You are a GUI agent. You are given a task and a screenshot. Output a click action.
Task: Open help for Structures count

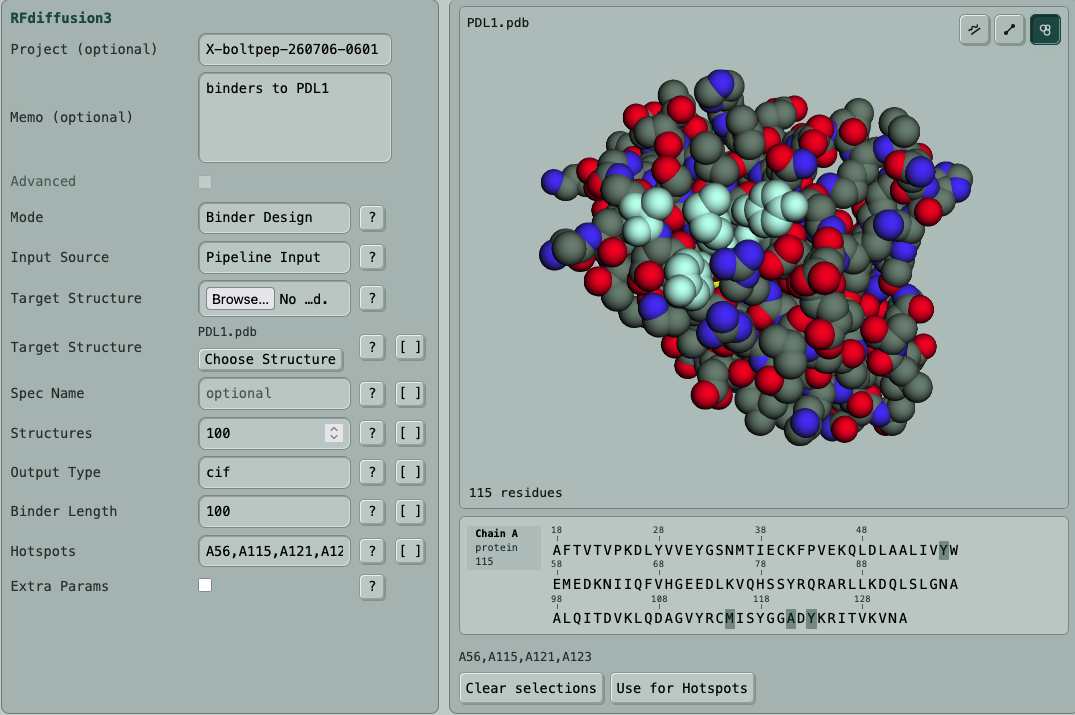tap(372, 433)
